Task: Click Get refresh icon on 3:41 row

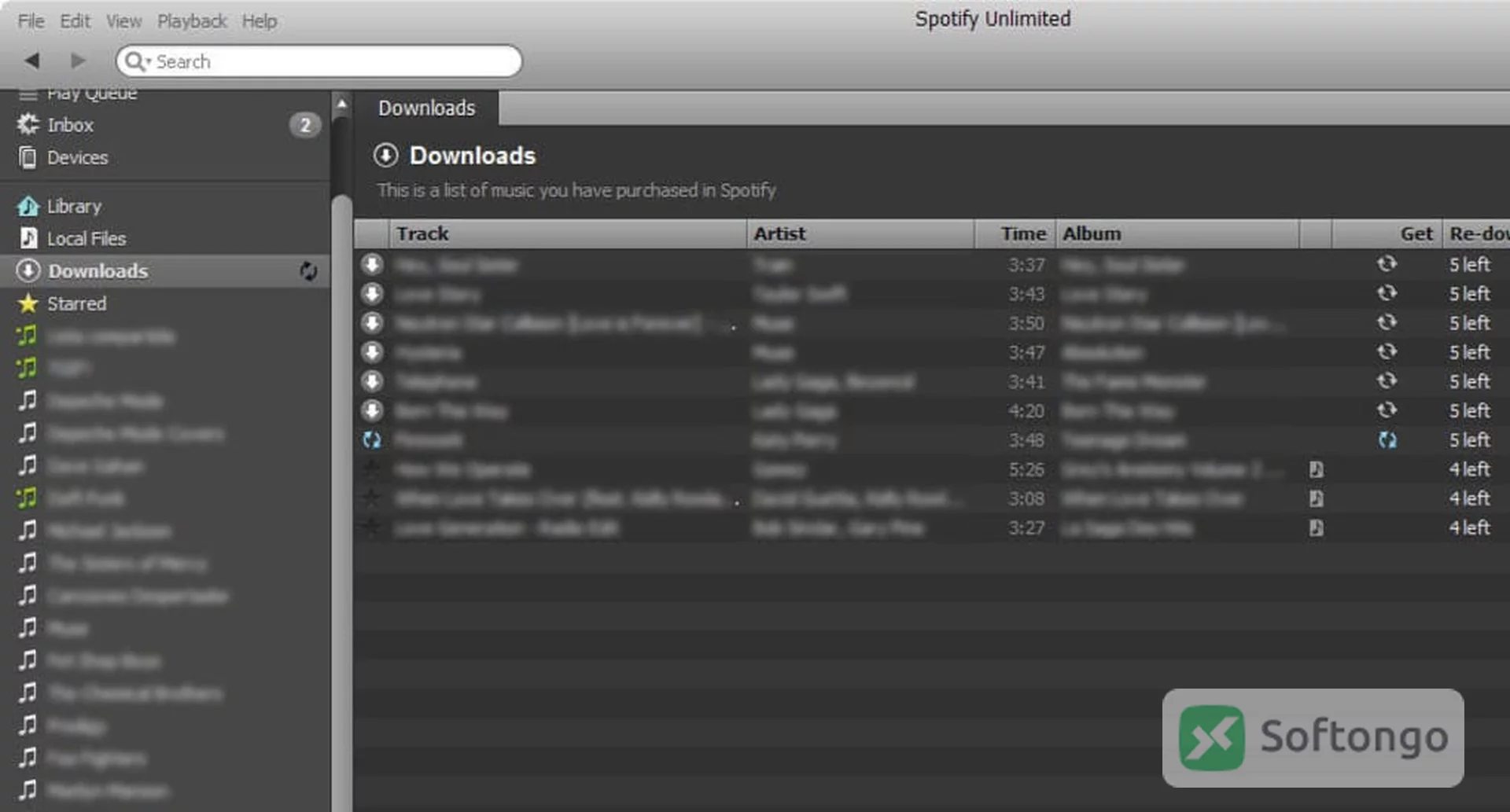Action: [x=1387, y=381]
